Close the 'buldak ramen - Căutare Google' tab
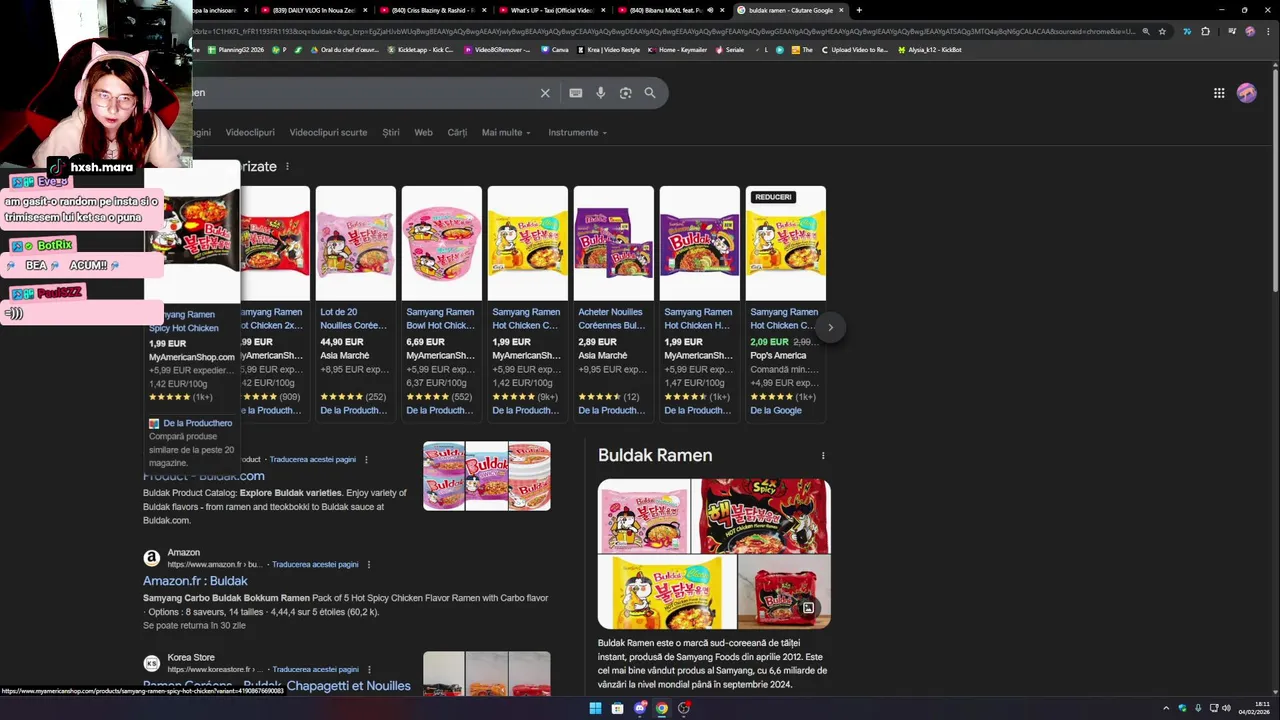Viewport: 1280px width, 720px height. (x=842, y=10)
